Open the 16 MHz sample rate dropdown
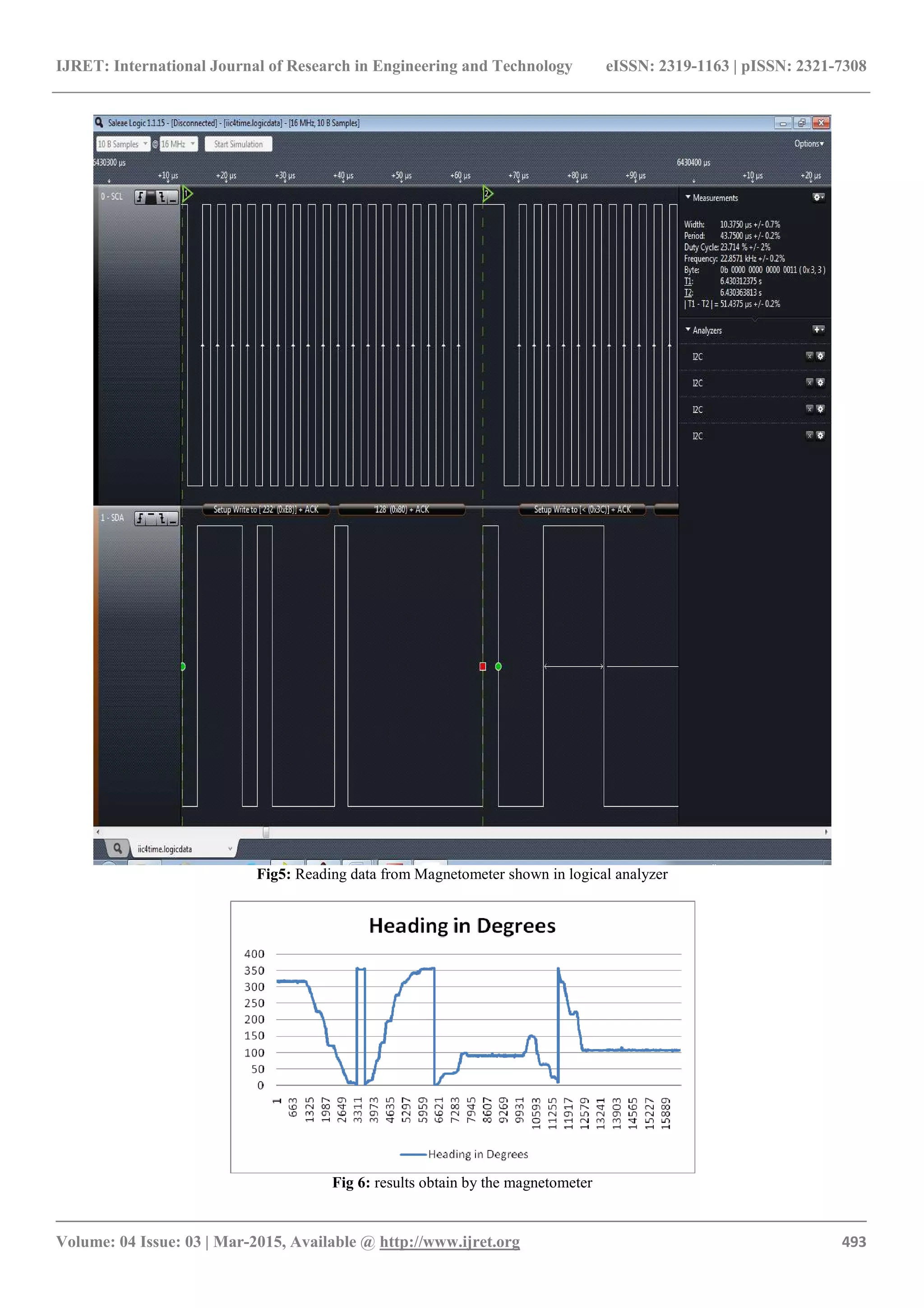The height and width of the screenshot is (1308, 924). (178, 144)
